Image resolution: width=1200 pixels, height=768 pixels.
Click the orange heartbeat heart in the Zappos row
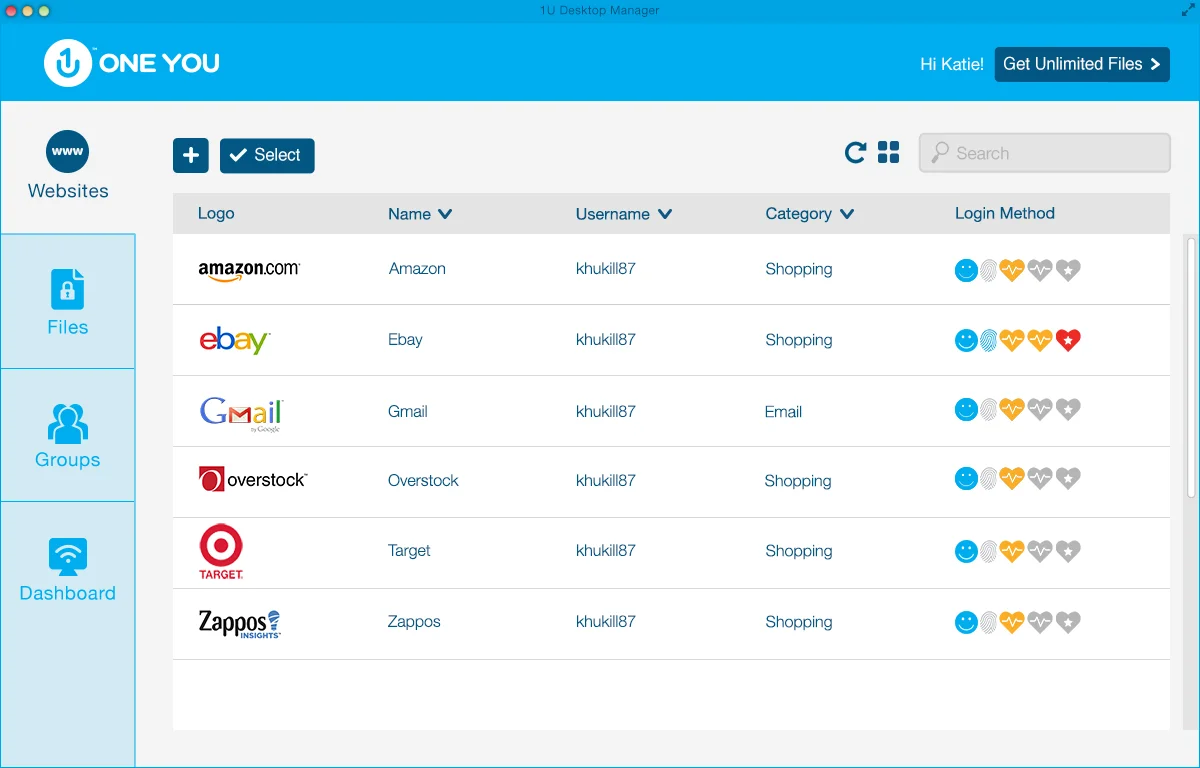1012,622
